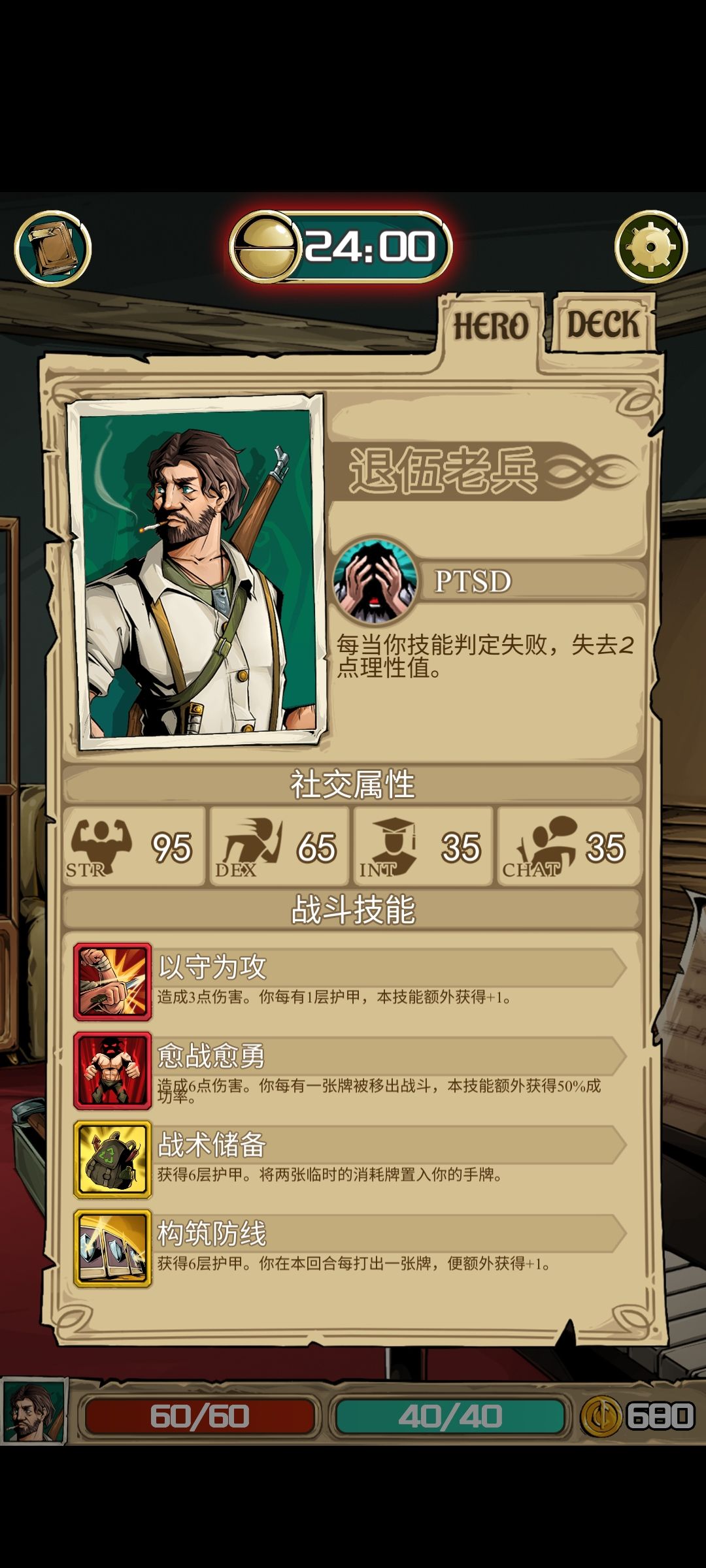Image resolution: width=706 pixels, height=1568 pixels.
Task: Tap the STR strength attribute icon
Action: tap(101, 847)
